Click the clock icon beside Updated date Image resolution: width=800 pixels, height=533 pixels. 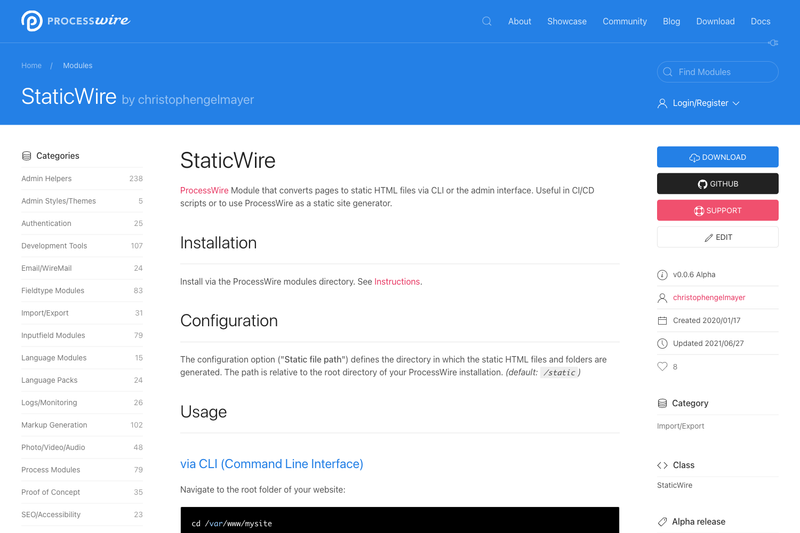[662, 343]
